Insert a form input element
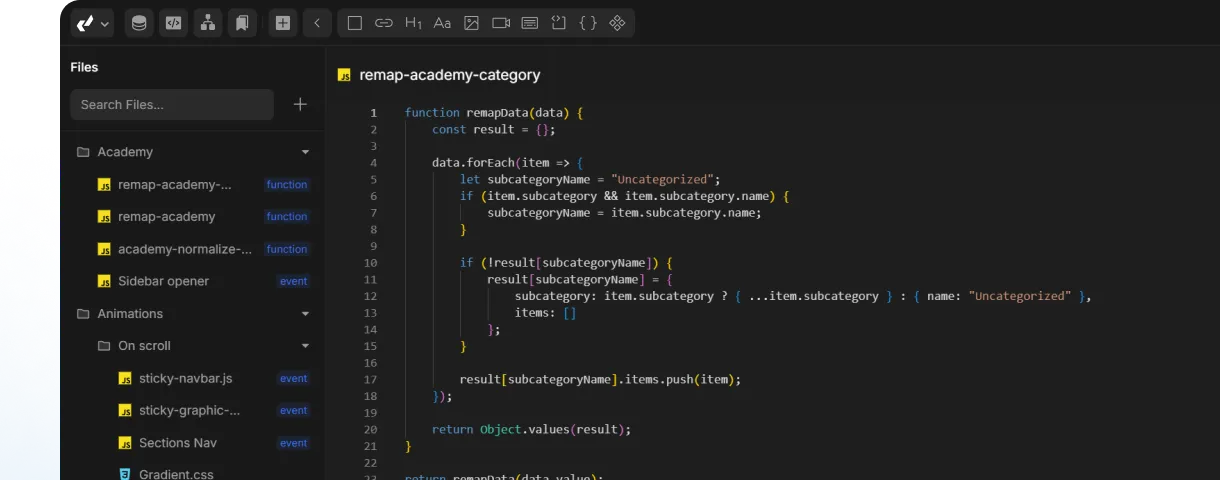1220x480 pixels. [x=530, y=23]
